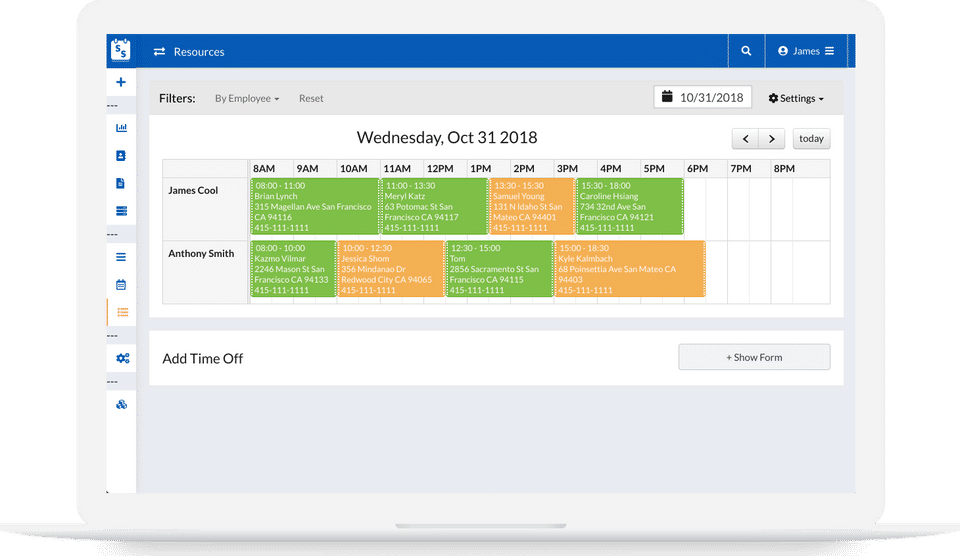This screenshot has width=960, height=556.
Task: Open the bar chart reports icon
Action: [x=121, y=127]
